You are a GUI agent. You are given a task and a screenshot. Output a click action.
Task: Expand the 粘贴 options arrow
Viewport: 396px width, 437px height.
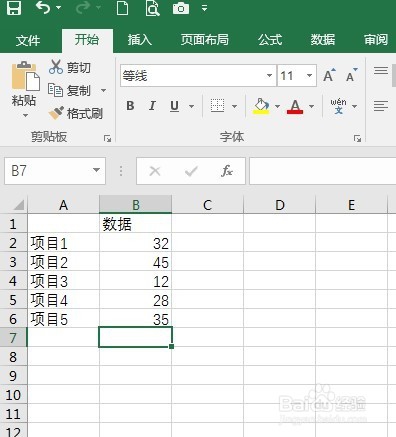pyautogui.click(x=25, y=116)
